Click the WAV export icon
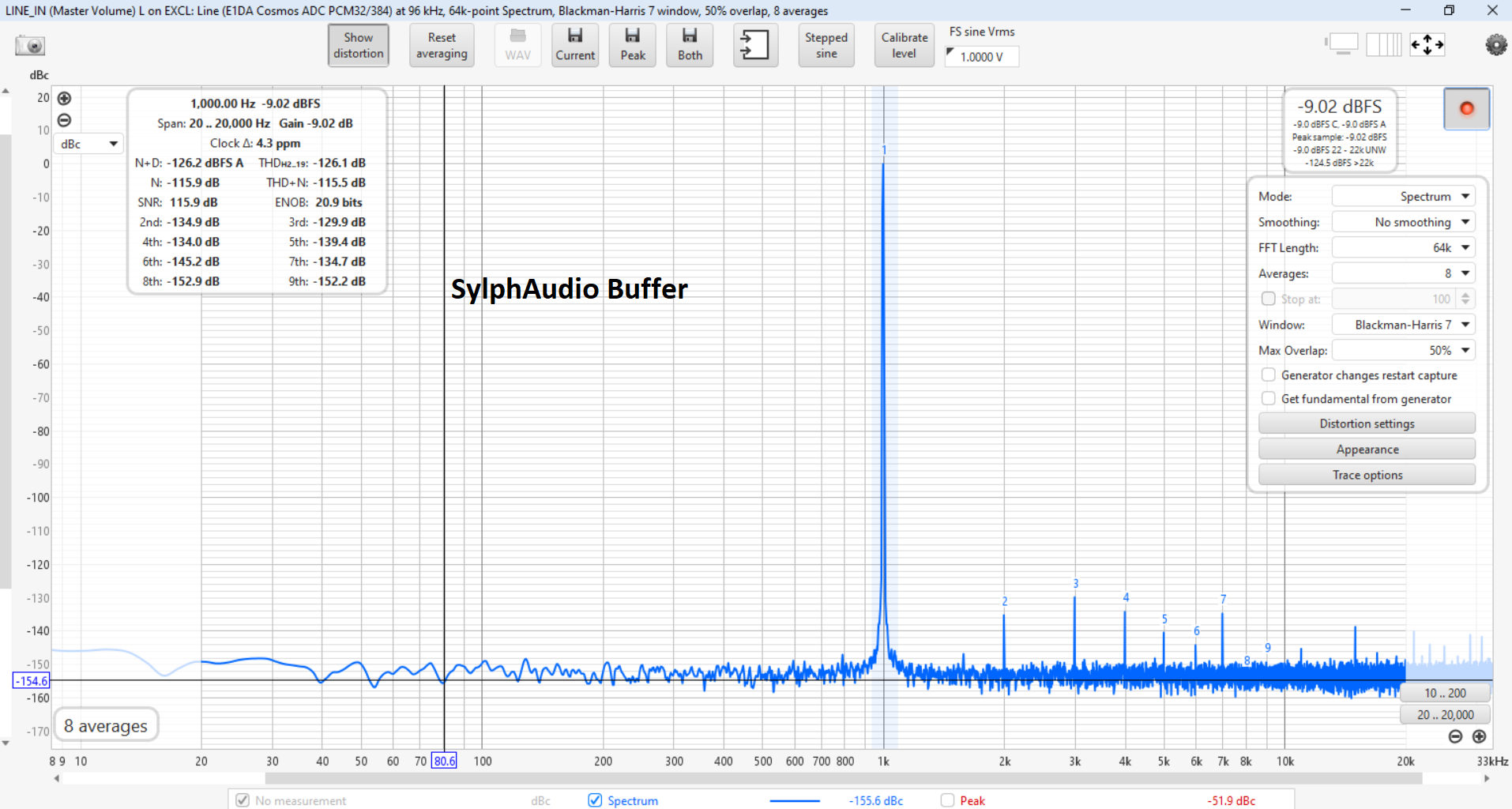 click(518, 45)
